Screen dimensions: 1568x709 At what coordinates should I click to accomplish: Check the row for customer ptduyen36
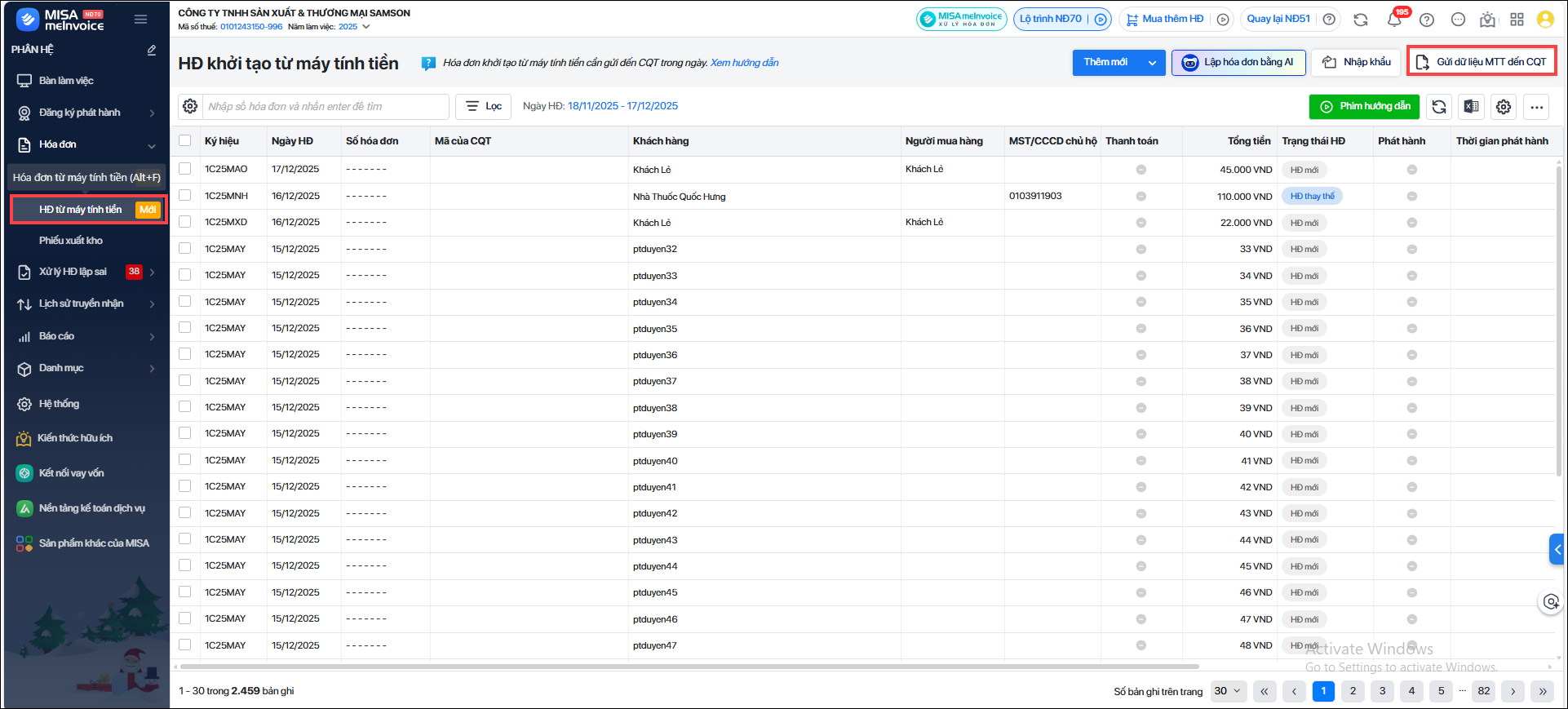click(185, 354)
